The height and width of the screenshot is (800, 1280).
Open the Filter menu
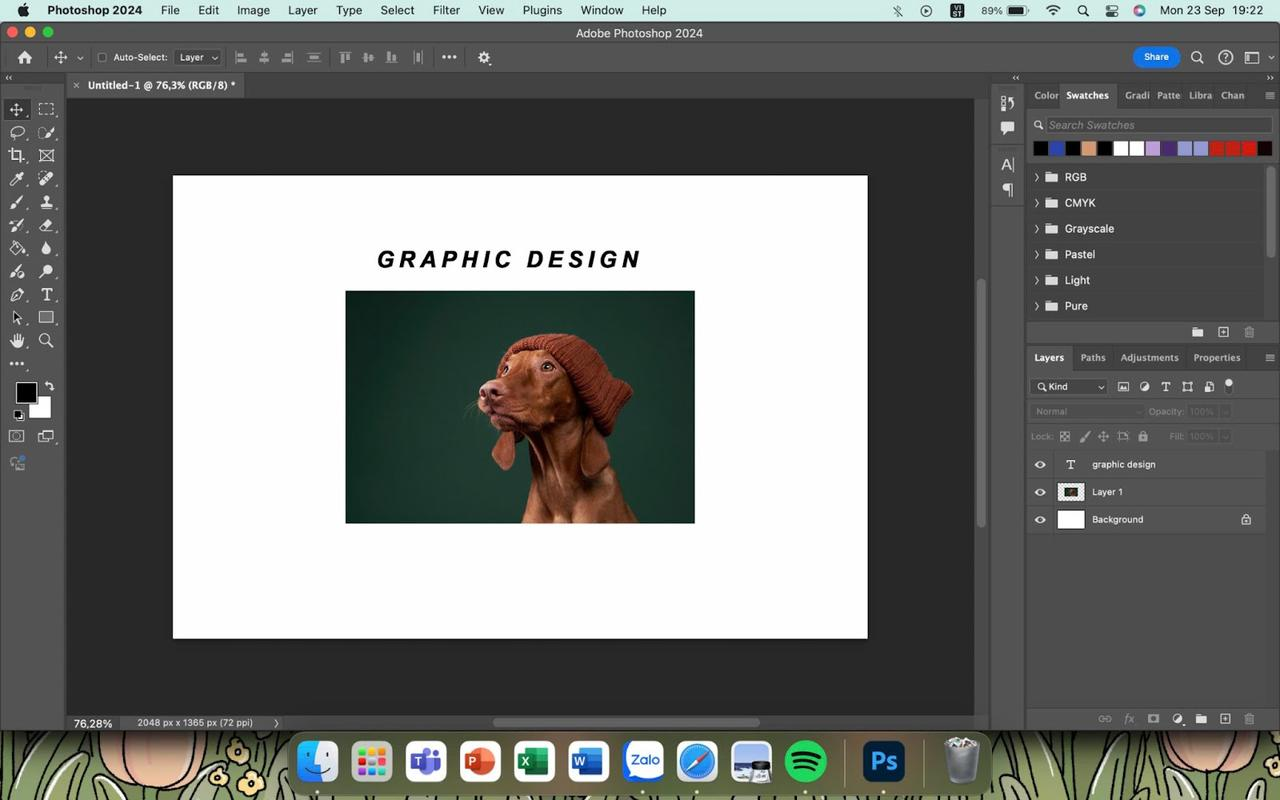[x=445, y=10]
